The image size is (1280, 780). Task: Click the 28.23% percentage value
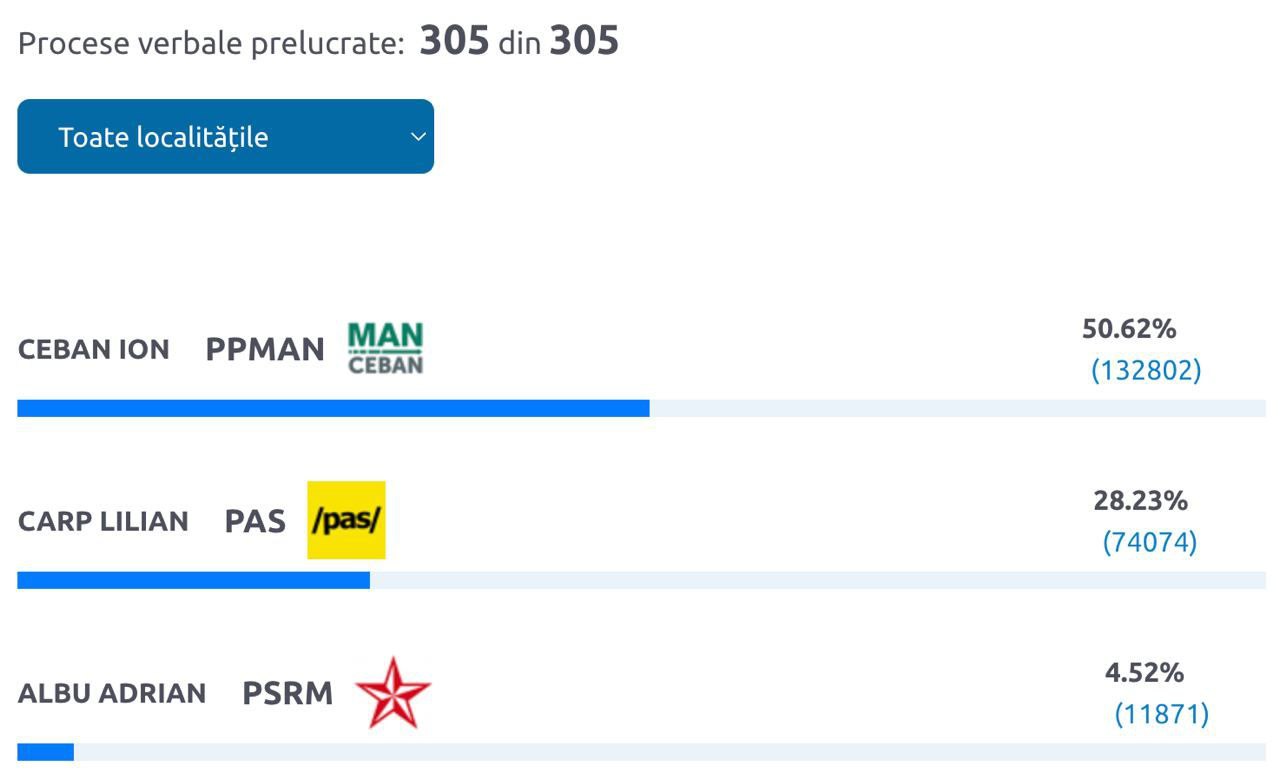(1140, 500)
